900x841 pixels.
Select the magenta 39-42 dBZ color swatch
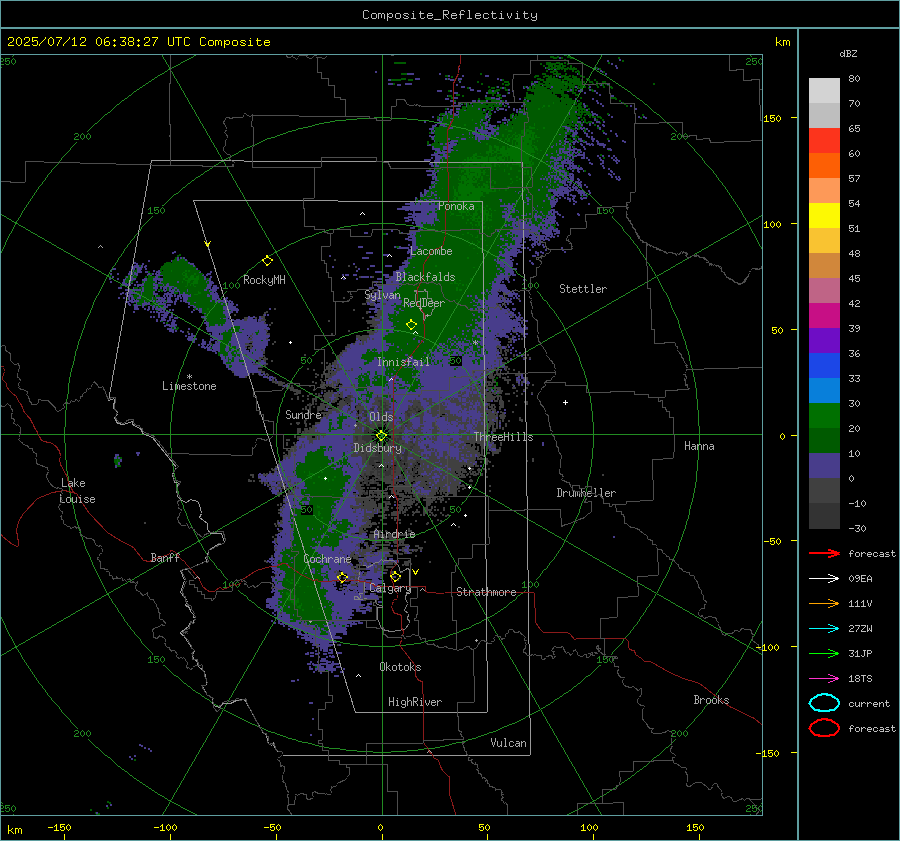pyautogui.click(x=824, y=316)
